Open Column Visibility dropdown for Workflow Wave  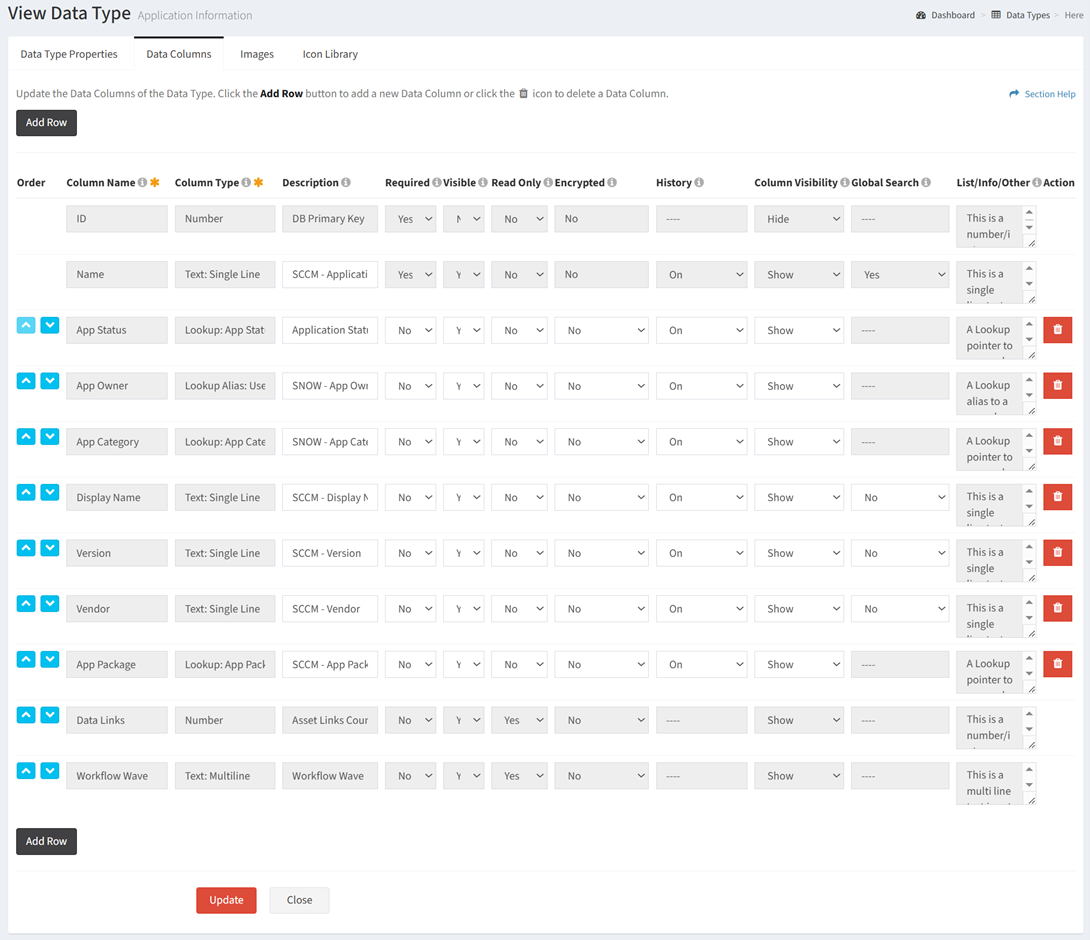point(799,776)
